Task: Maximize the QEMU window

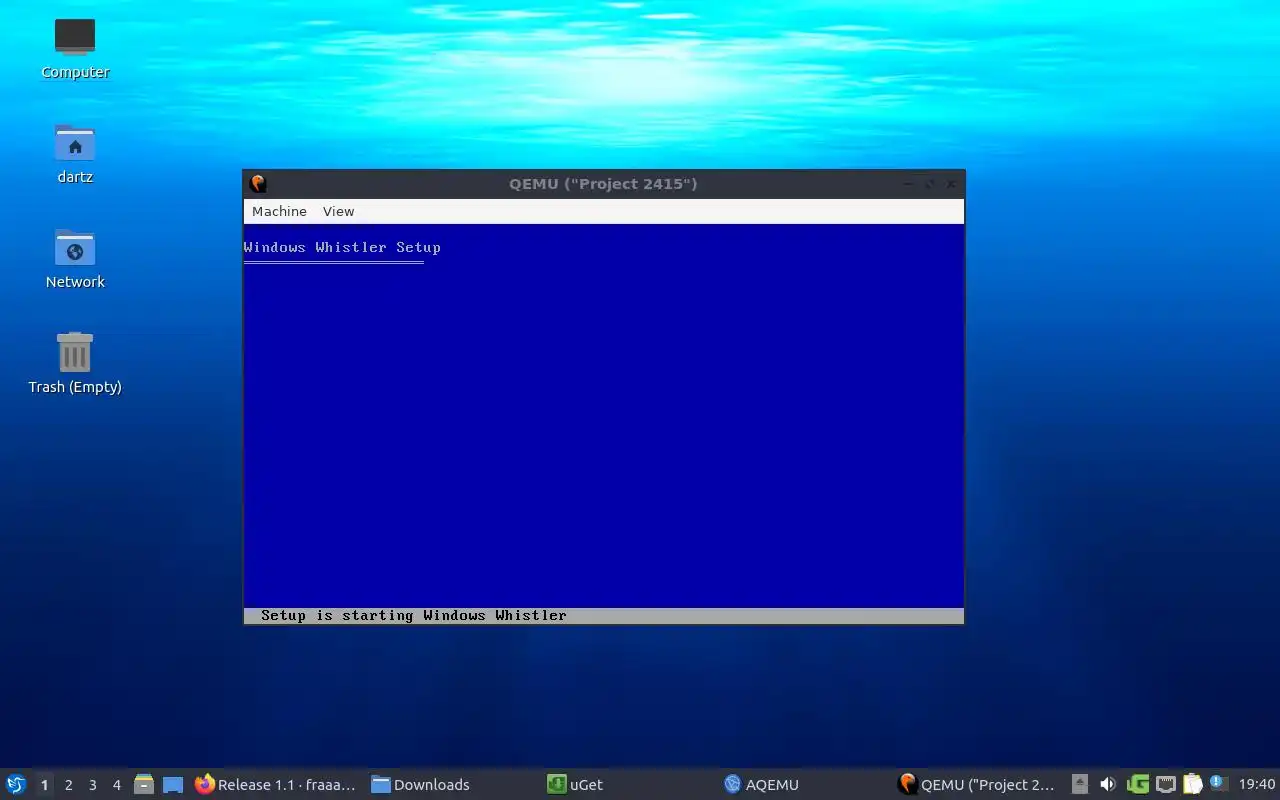Action: [x=930, y=184]
